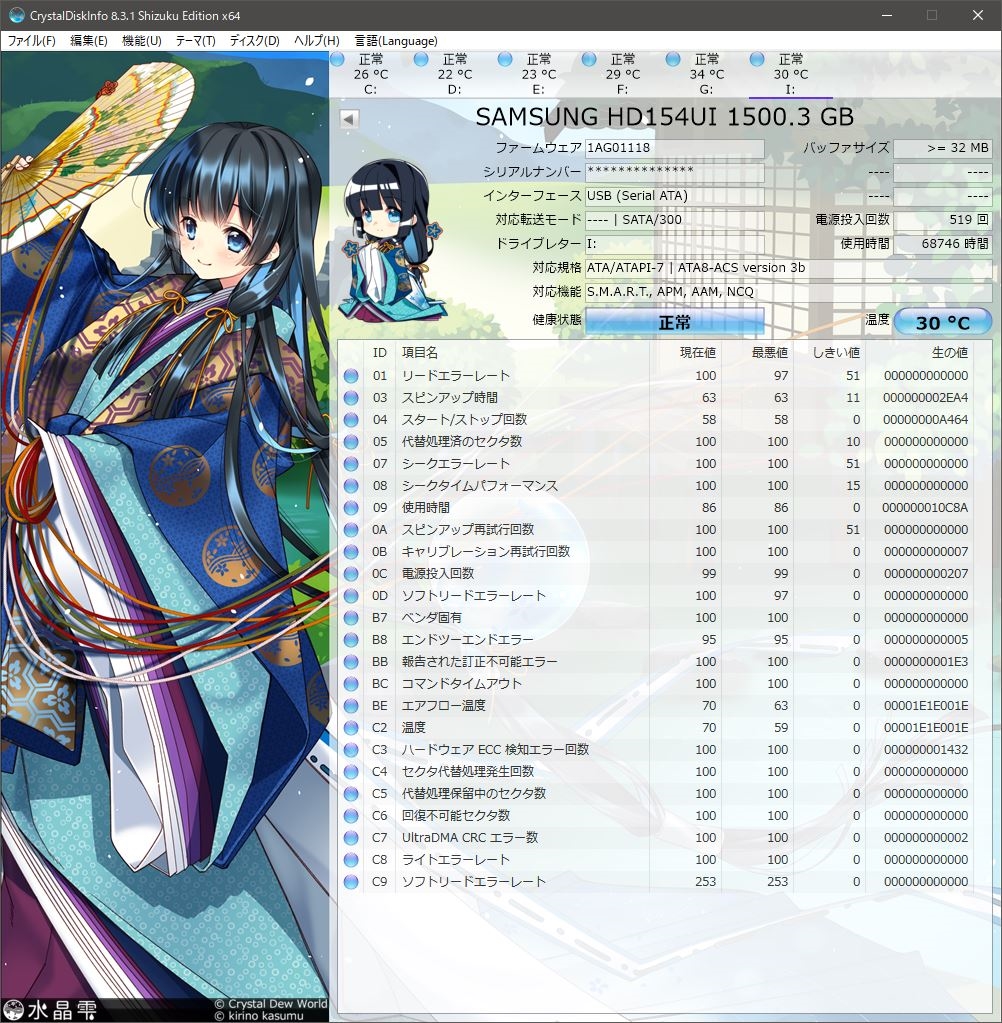Click status icon for ハードウェア ECC 検知エラー回数
Viewport: 1002px width, 1023px height.
[x=351, y=750]
